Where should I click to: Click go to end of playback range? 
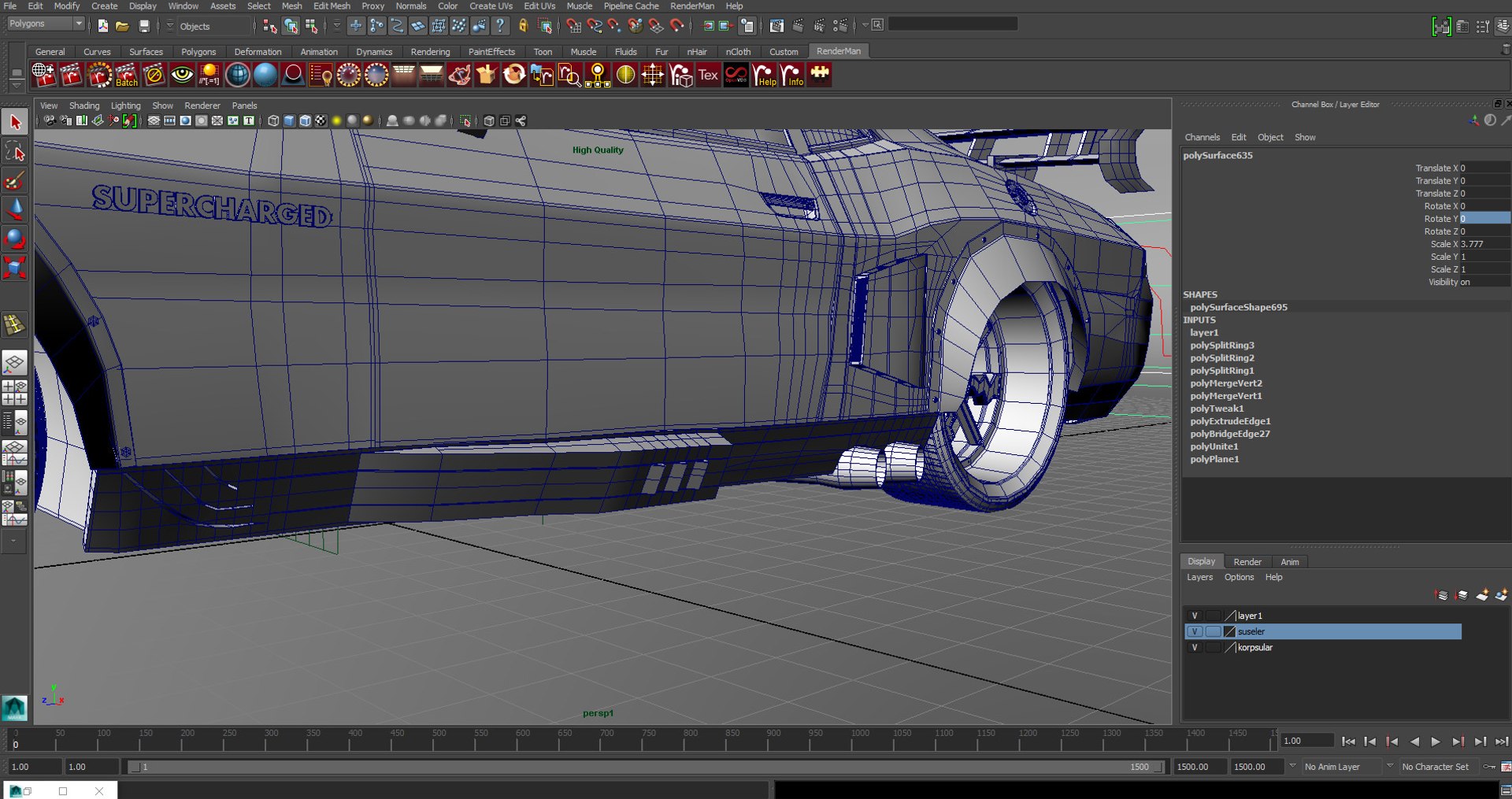pyautogui.click(x=1502, y=742)
